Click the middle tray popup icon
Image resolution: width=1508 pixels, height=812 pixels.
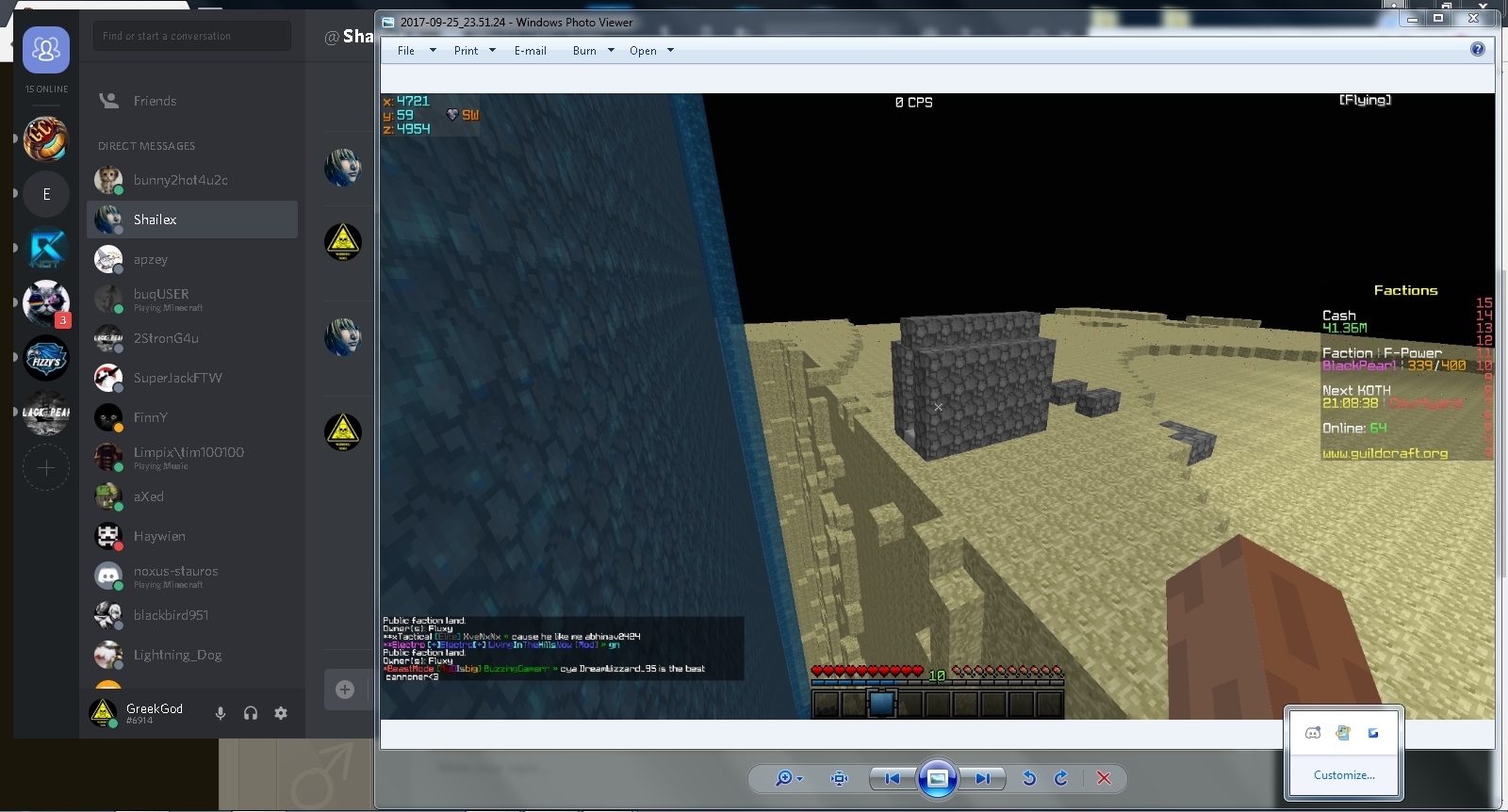[1343, 733]
